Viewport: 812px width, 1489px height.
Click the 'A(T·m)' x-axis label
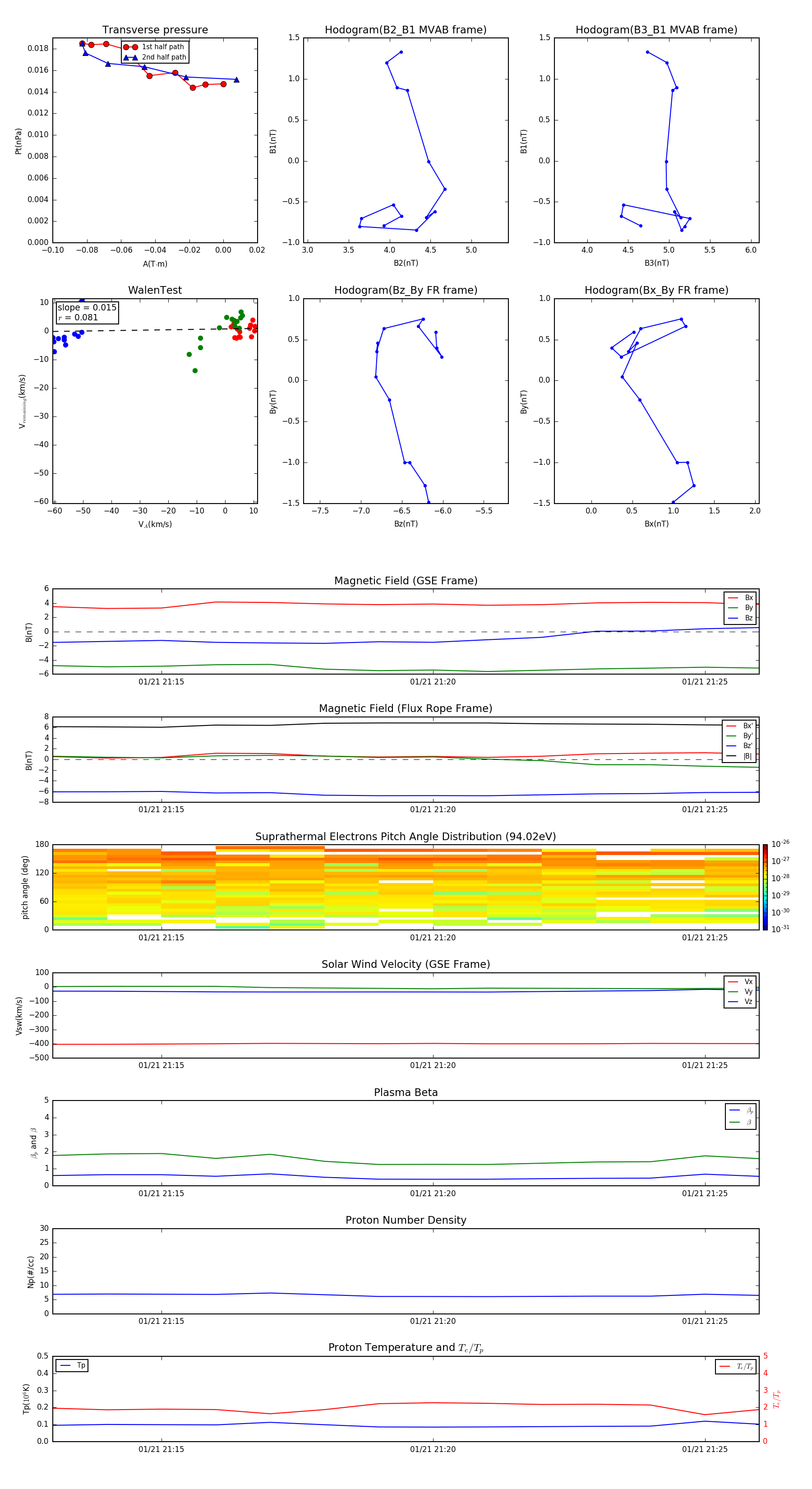click(155, 264)
